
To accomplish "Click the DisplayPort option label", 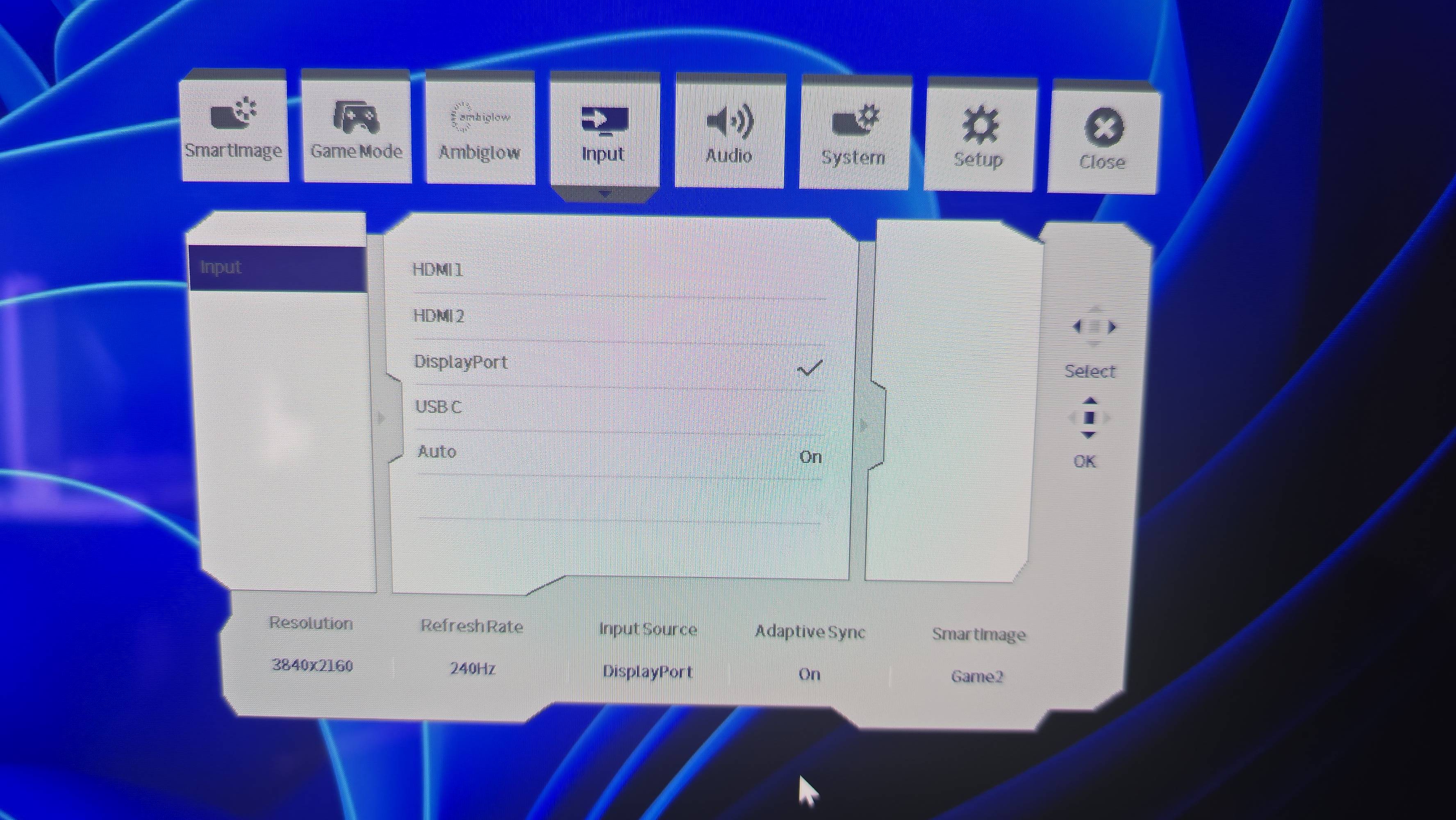I will [461, 362].
